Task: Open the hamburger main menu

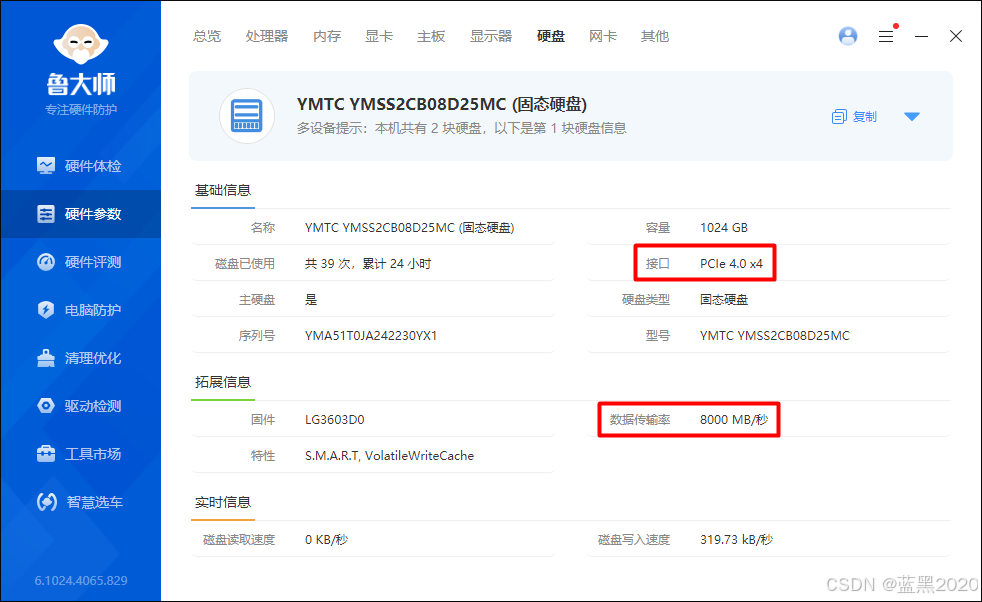Action: 886,36
